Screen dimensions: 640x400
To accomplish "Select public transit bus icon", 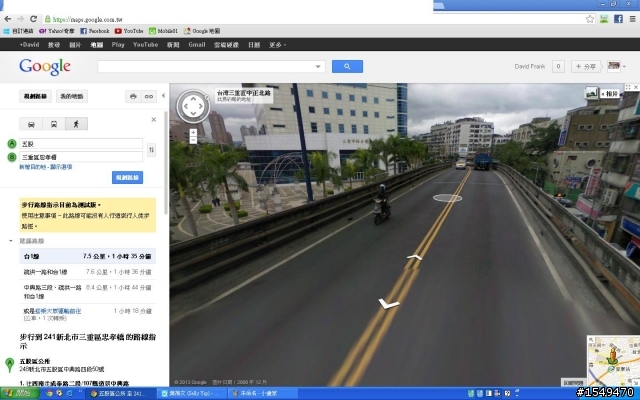I will 54,124.
